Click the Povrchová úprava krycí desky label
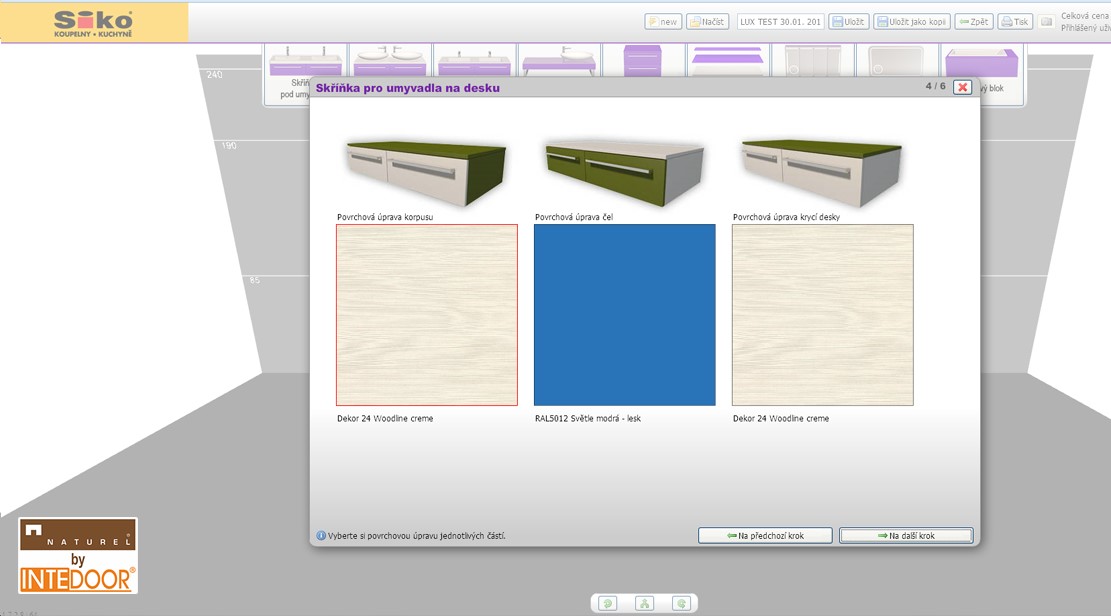 coord(786,217)
